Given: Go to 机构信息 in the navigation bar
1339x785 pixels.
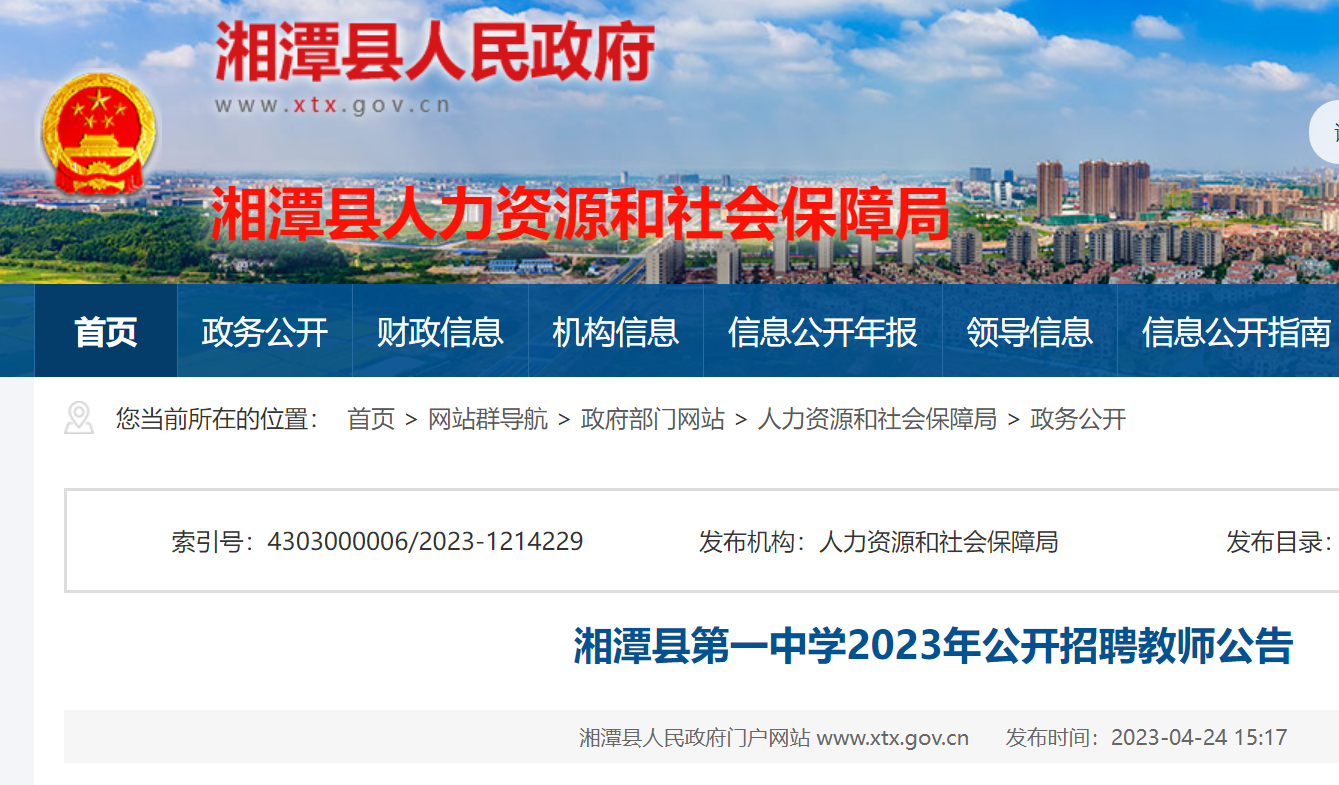Looking at the screenshot, I should 615,331.
